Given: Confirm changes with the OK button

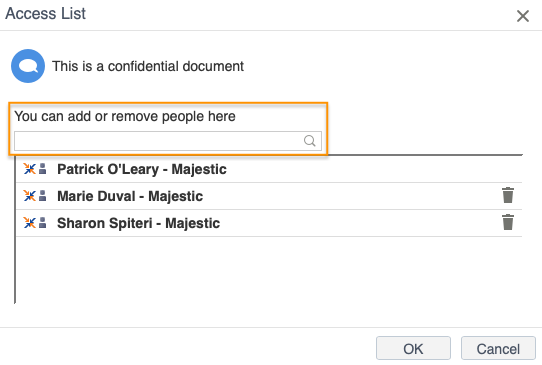Looking at the screenshot, I should [x=413, y=348].
